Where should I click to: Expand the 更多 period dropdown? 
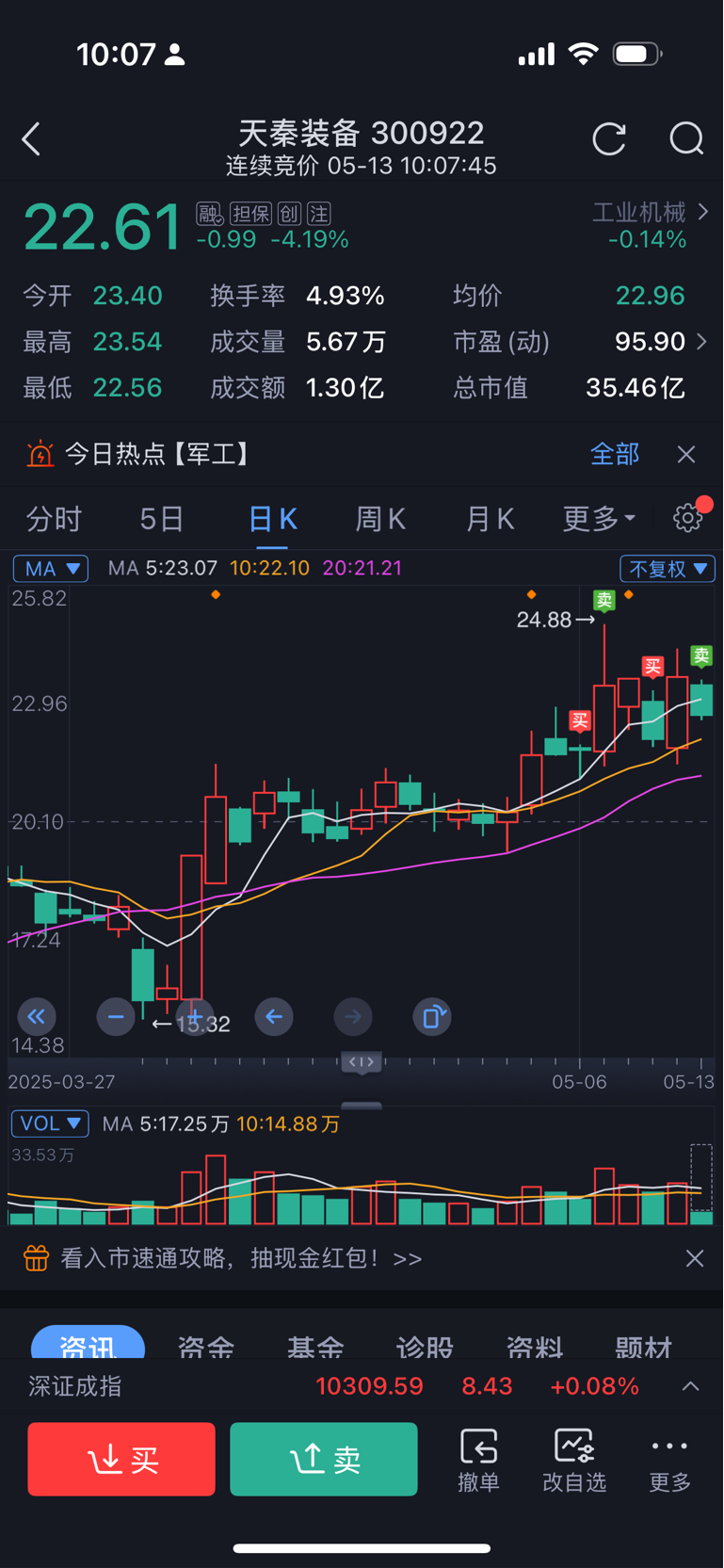pos(599,519)
